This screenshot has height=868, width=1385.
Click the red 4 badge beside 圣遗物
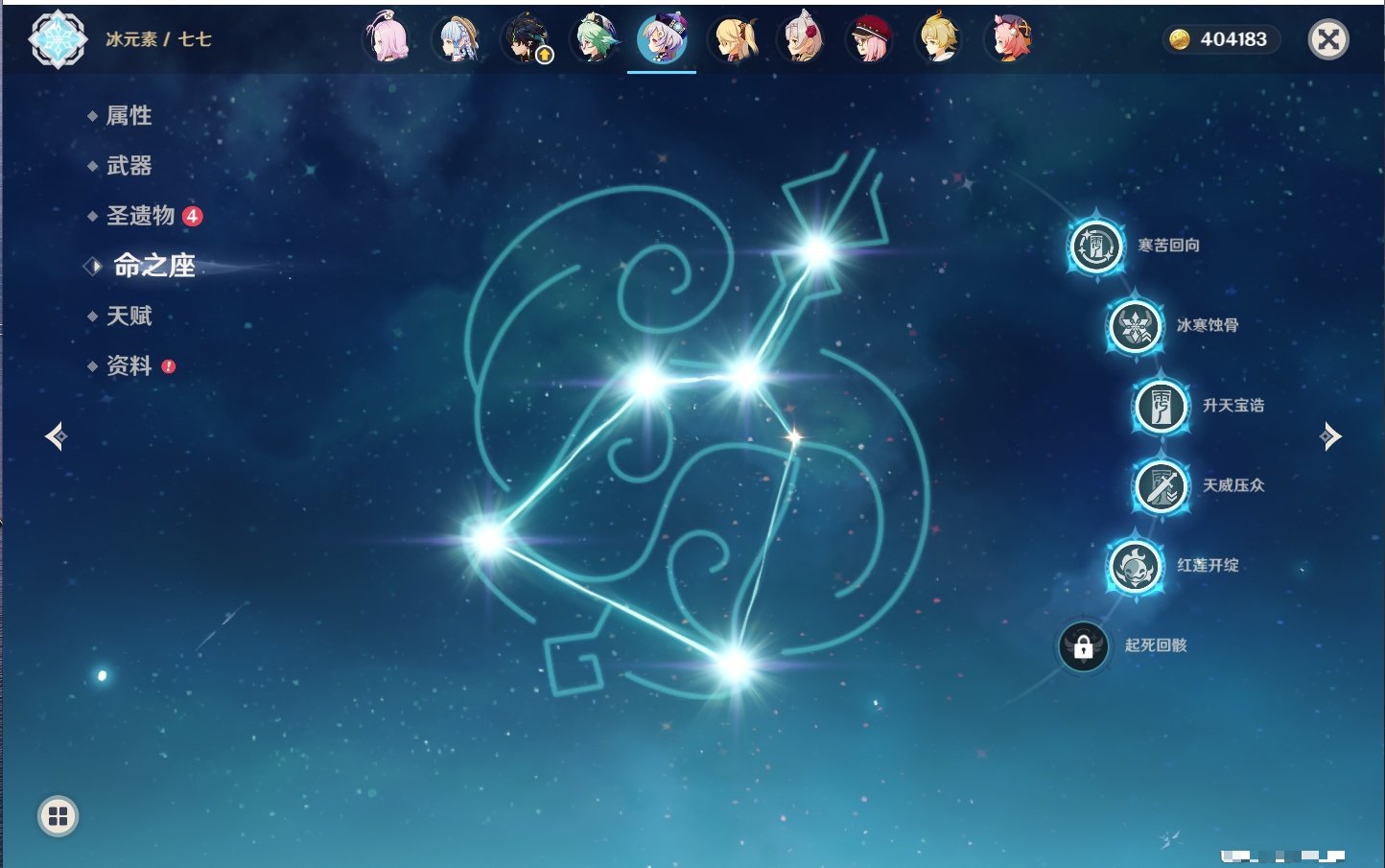click(x=193, y=216)
